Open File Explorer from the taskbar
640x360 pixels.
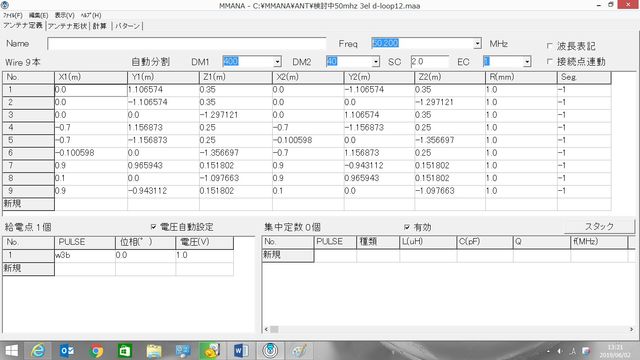(154, 351)
